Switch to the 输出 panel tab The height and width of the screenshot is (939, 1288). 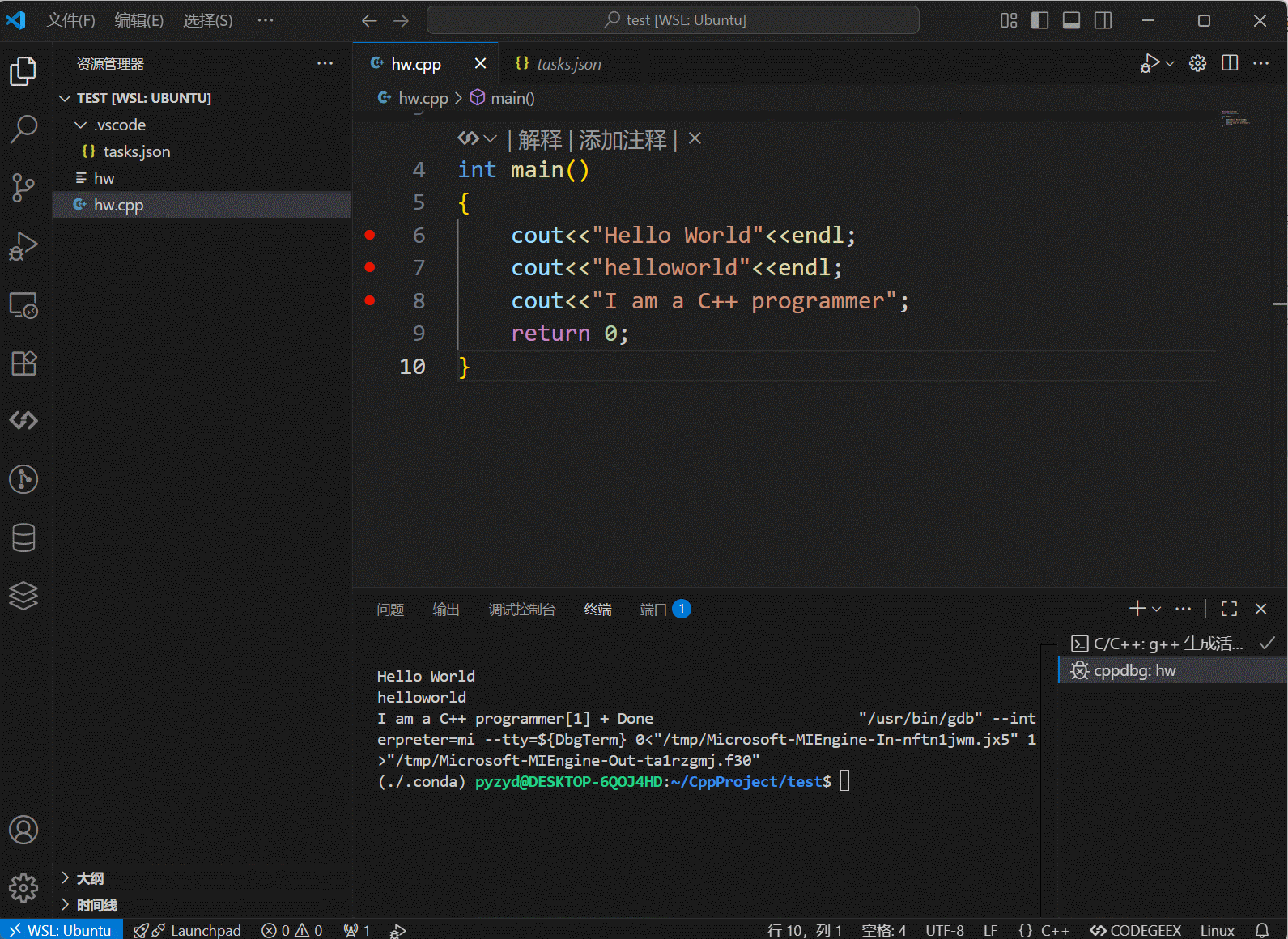[x=446, y=610]
